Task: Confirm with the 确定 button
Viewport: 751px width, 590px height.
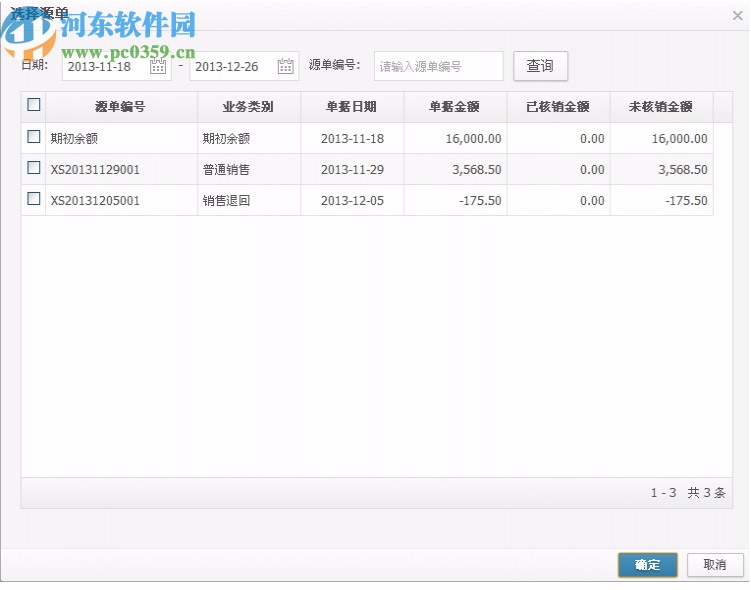Action: click(x=648, y=565)
